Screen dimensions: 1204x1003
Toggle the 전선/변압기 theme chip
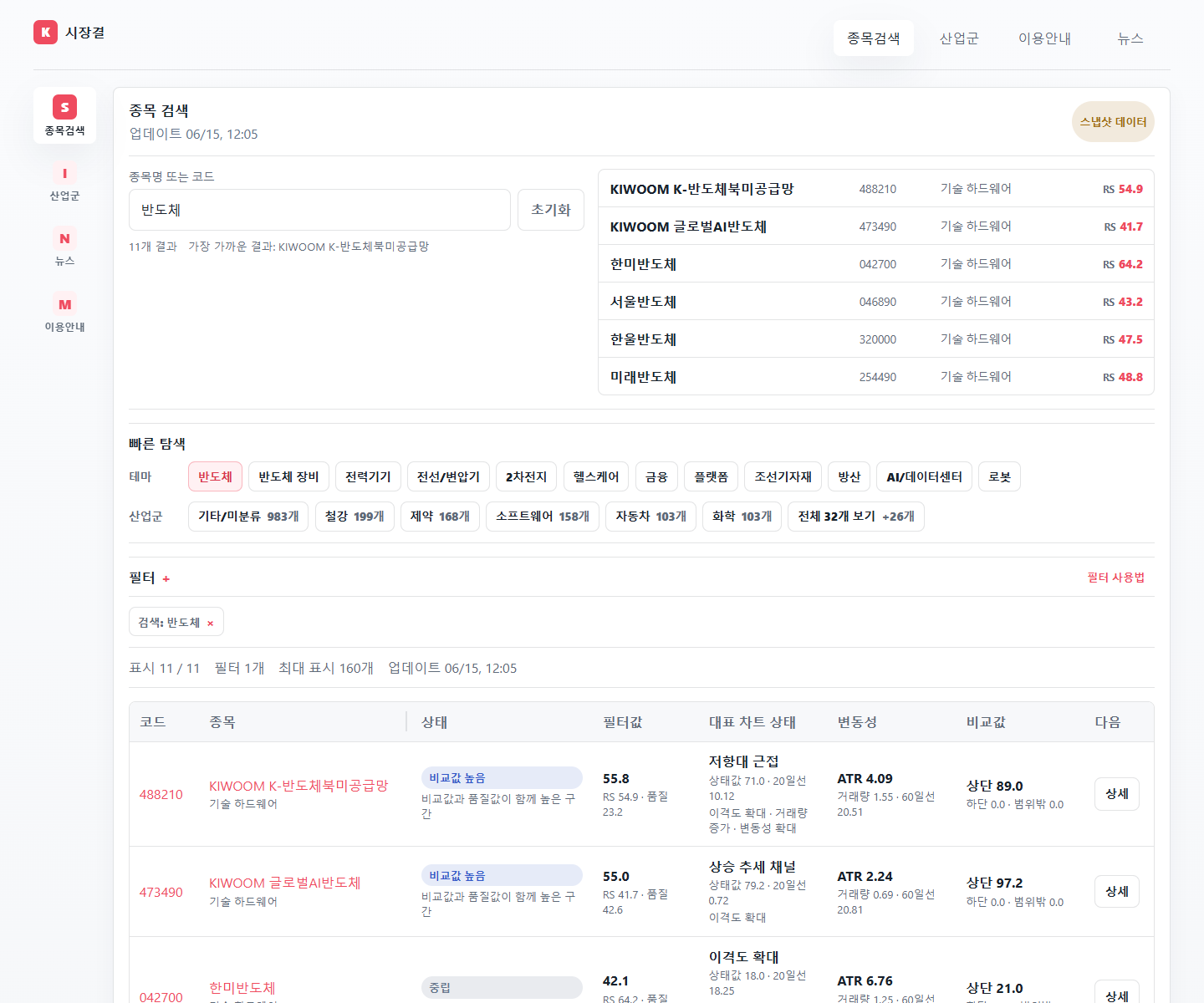click(x=448, y=476)
